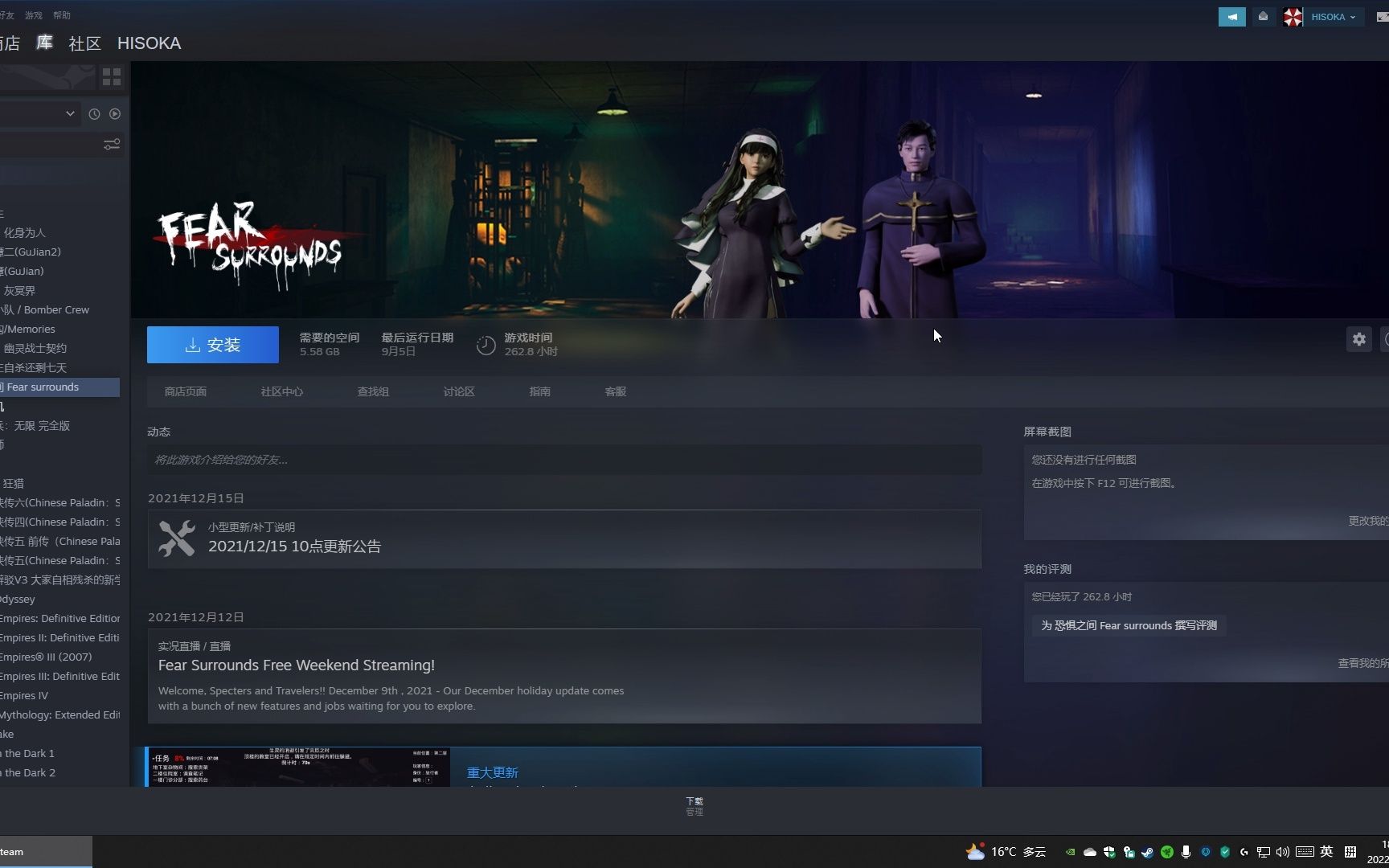Viewport: 1389px width, 868px height.
Task: Open Steam tray icon in taskbar
Action: 1148,852
